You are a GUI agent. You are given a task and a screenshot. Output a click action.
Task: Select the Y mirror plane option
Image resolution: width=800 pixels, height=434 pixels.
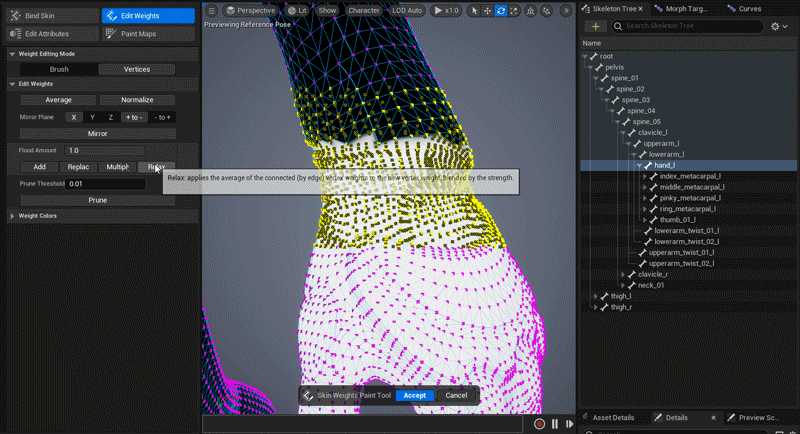tap(92, 117)
